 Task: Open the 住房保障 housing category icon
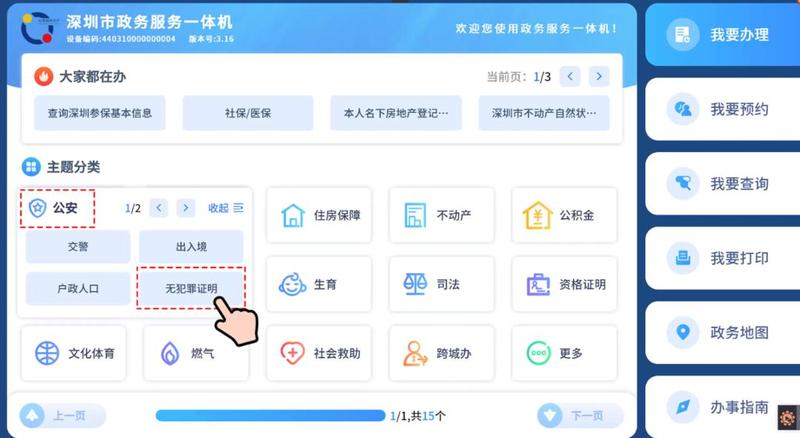click(293, 215)
